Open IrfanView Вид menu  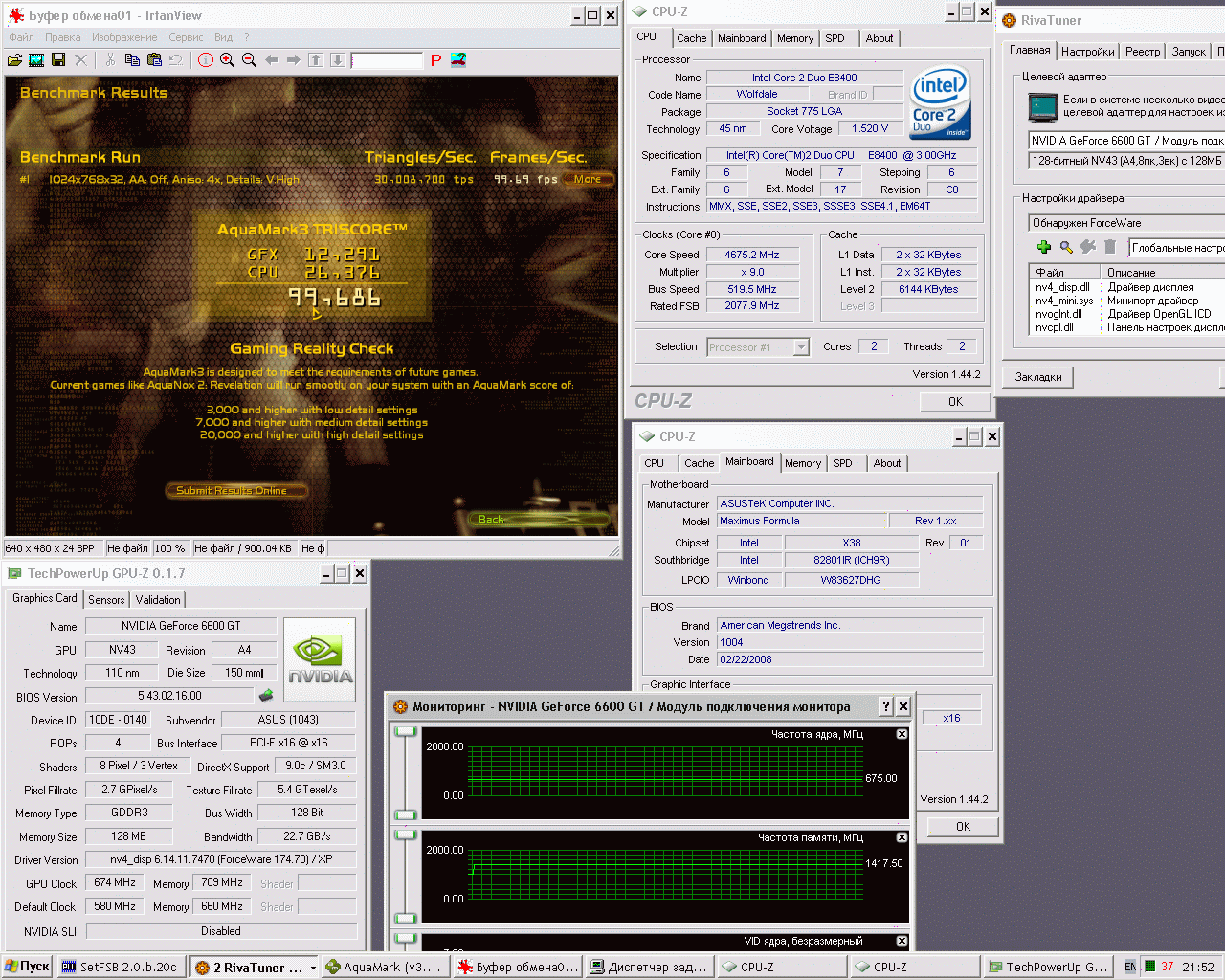click(223, 37)
